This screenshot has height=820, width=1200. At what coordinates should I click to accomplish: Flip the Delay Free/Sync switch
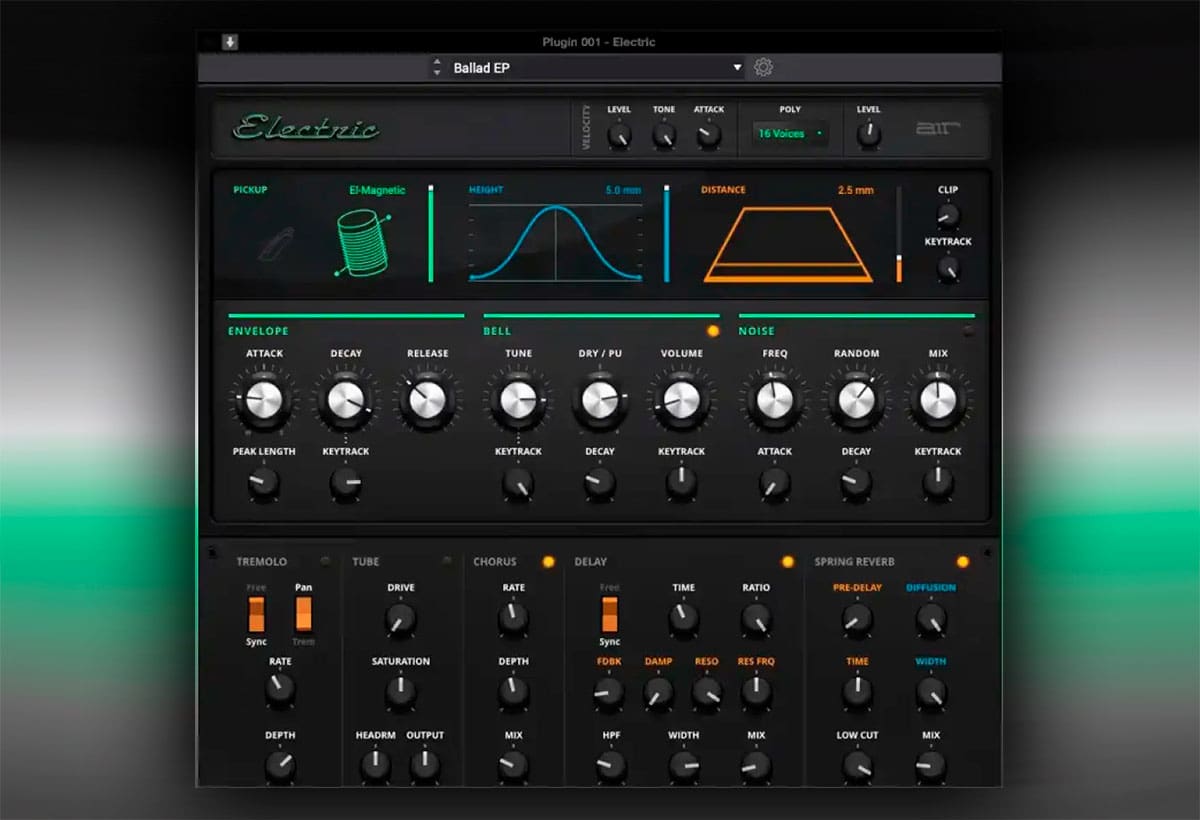click(610, 614)
